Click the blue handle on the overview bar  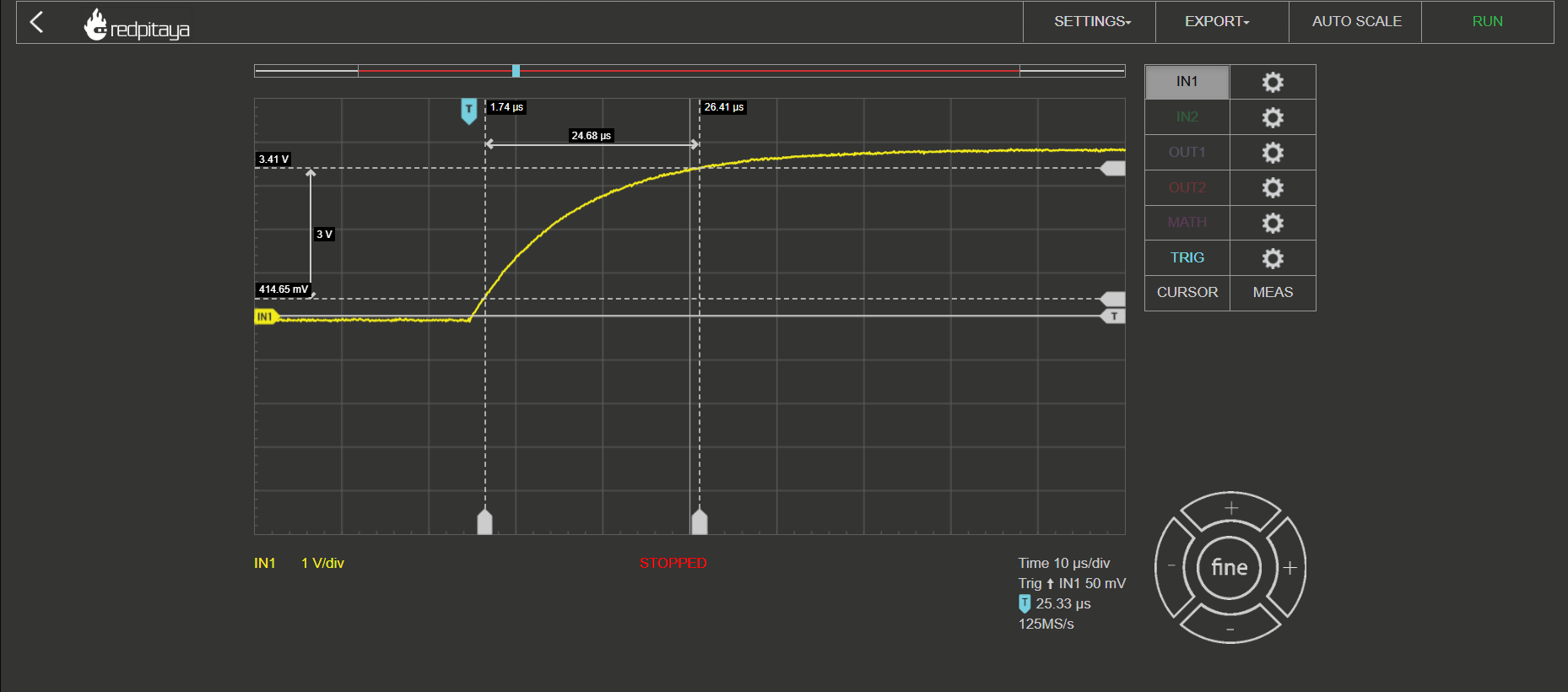pos(516,71)
